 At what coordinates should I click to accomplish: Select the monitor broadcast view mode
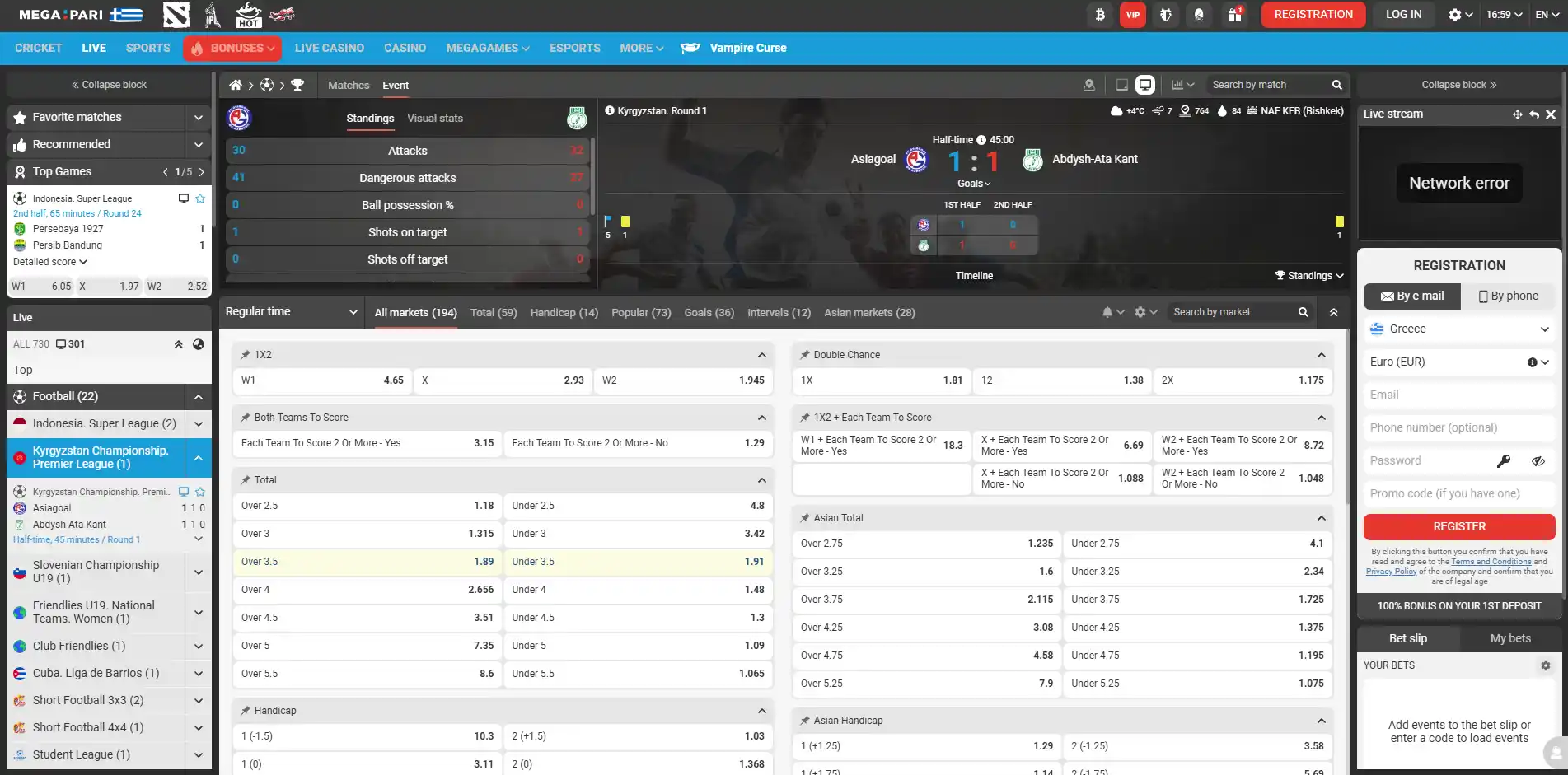coord(1145,85)
